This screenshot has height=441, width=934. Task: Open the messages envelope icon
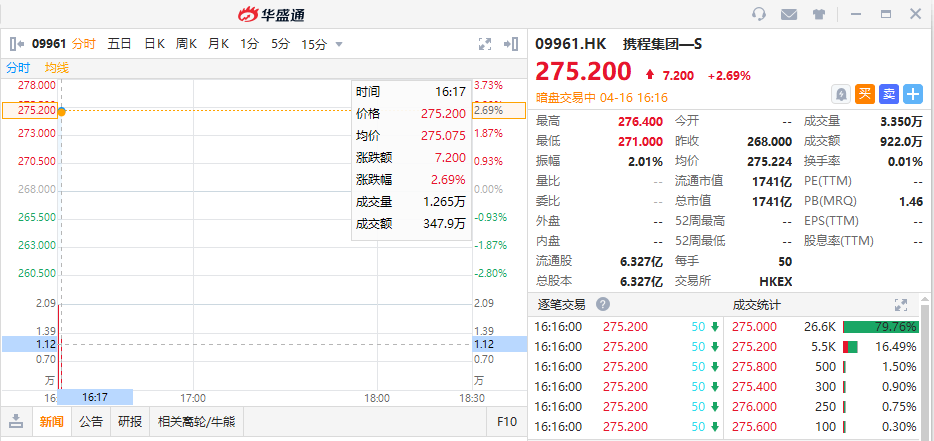(x=789, y=14)
